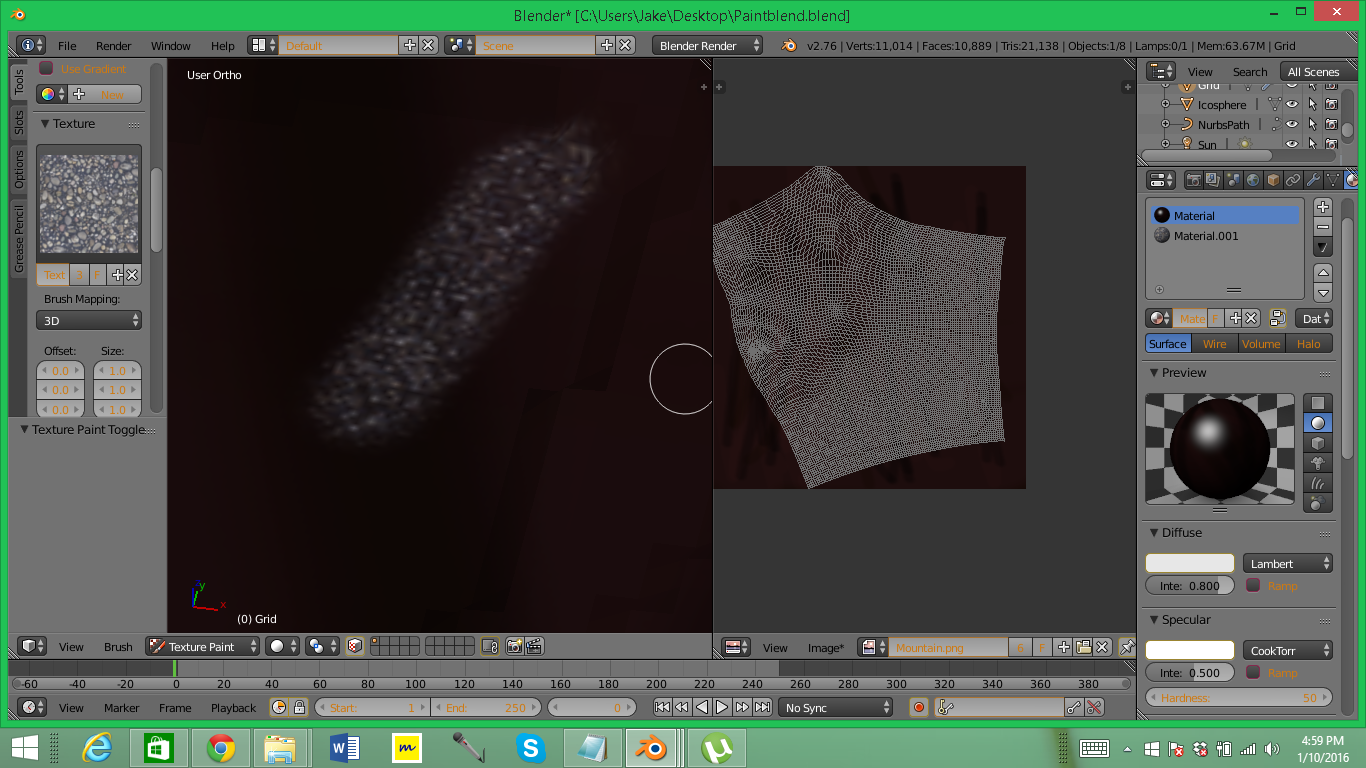Click the Volume material type button

click(x=1261, y=343)
